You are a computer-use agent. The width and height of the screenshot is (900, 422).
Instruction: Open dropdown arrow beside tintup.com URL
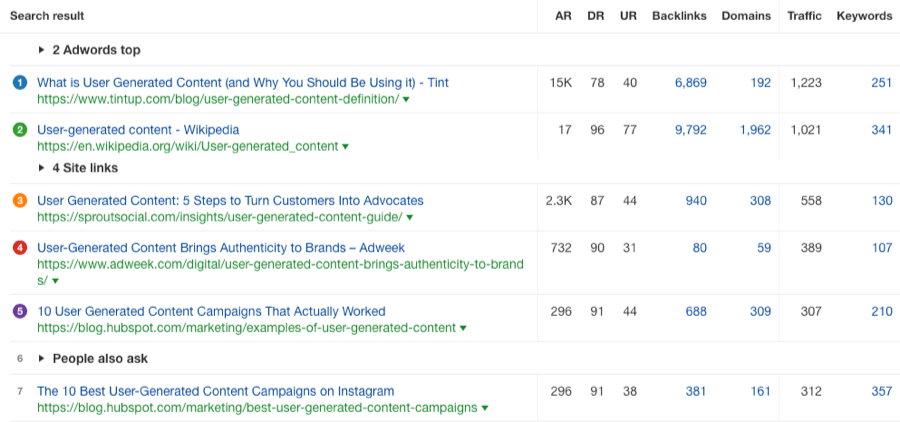(x=406, y=100)
